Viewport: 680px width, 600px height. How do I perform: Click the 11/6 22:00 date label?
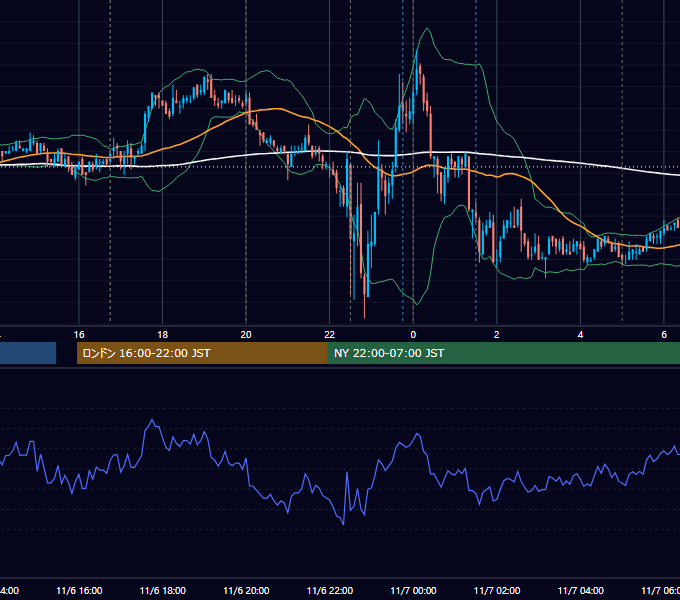[x=330, y=590]
